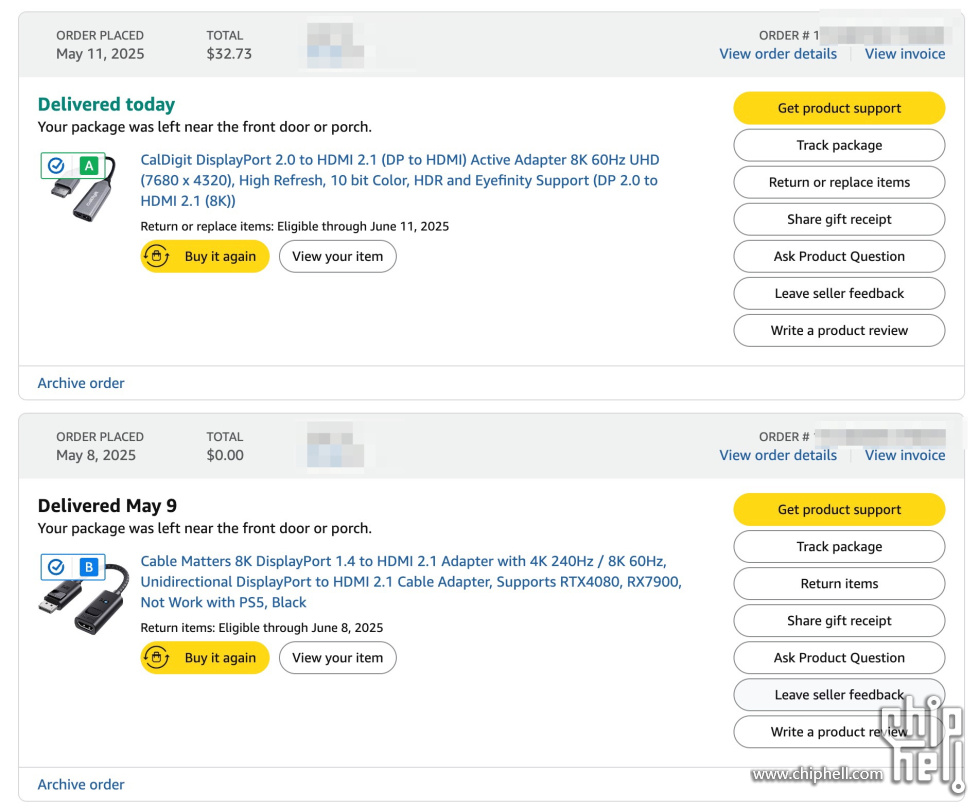Click "Eligible through June 11, 2025" return text
This screenshot has width=979, height=809.
click(363, 227)
